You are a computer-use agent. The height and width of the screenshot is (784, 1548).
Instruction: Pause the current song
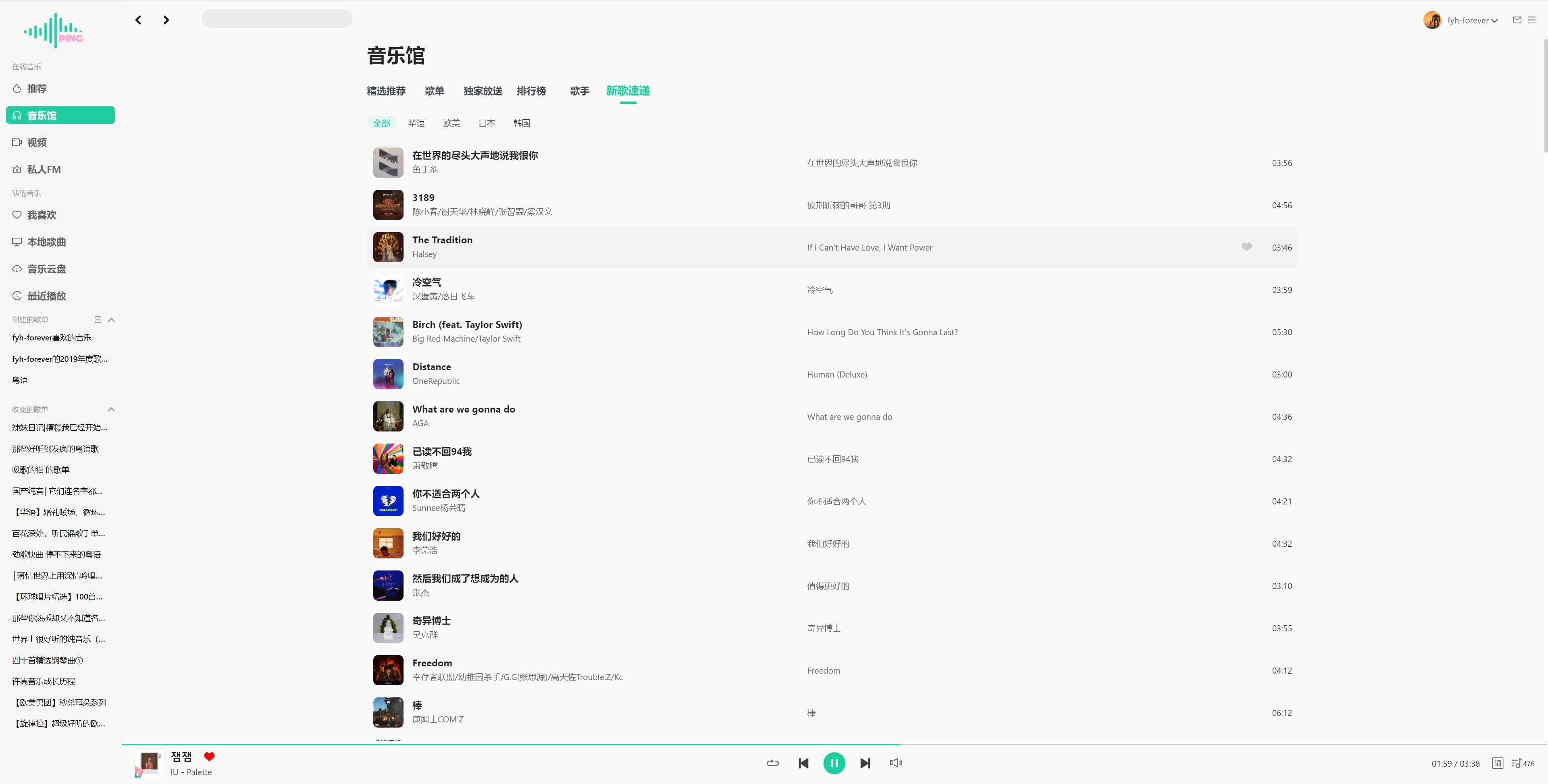coord(834,763)
